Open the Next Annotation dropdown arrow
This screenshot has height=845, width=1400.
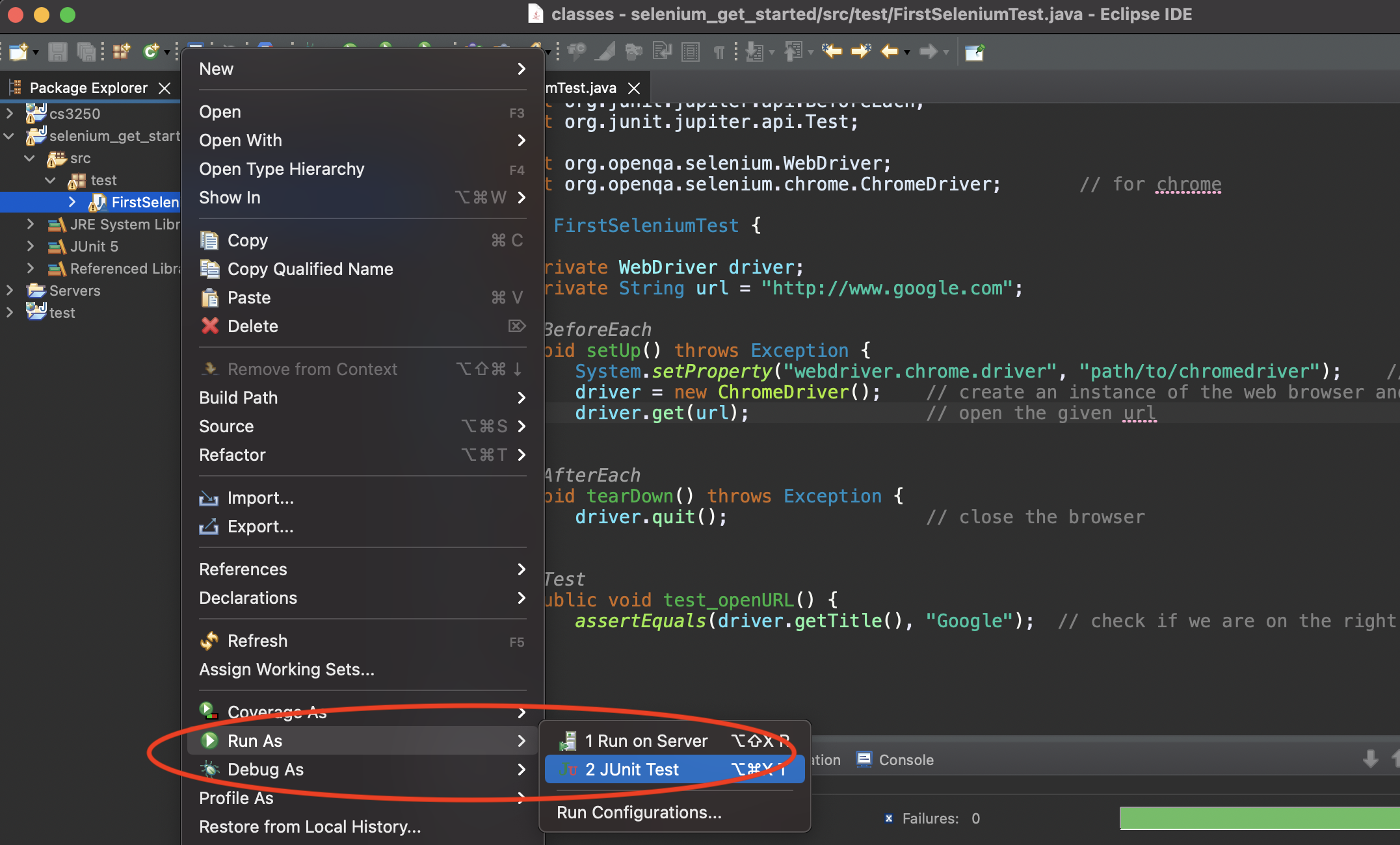(772, 52)
